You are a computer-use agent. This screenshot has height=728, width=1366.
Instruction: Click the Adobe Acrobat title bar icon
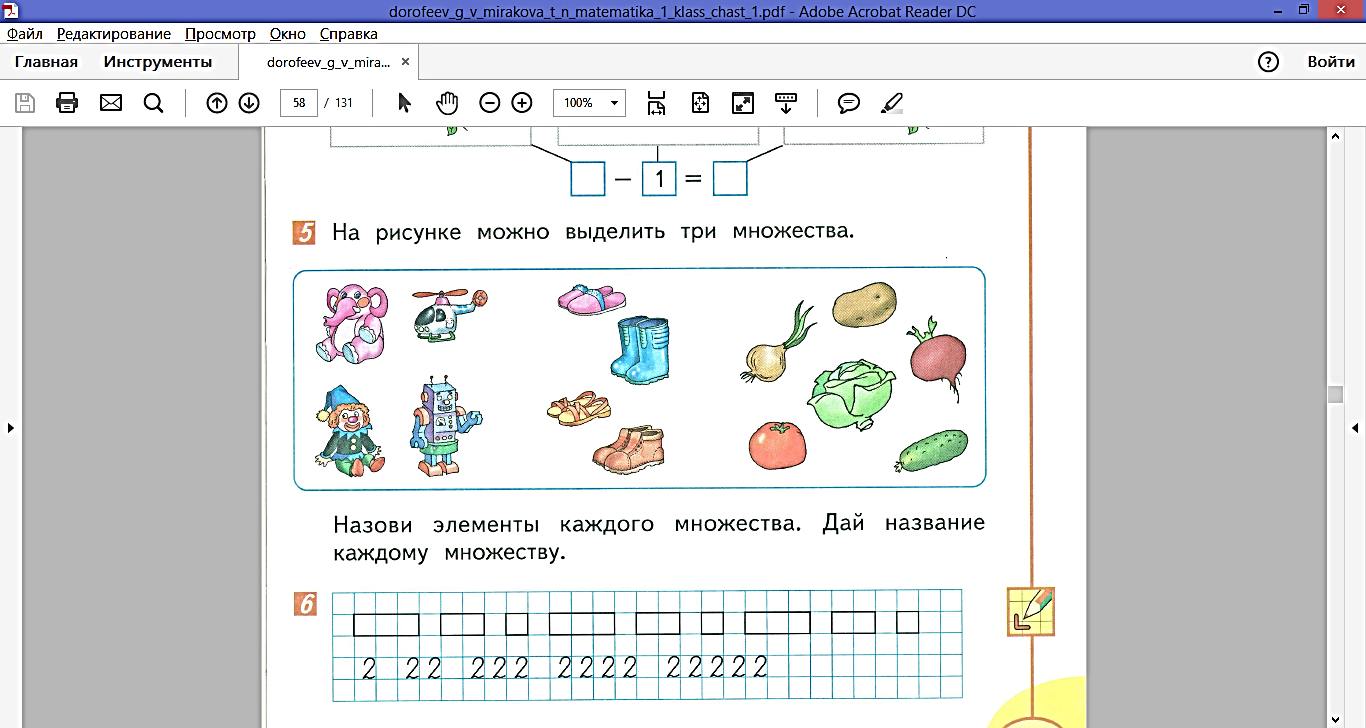point(11,11)
